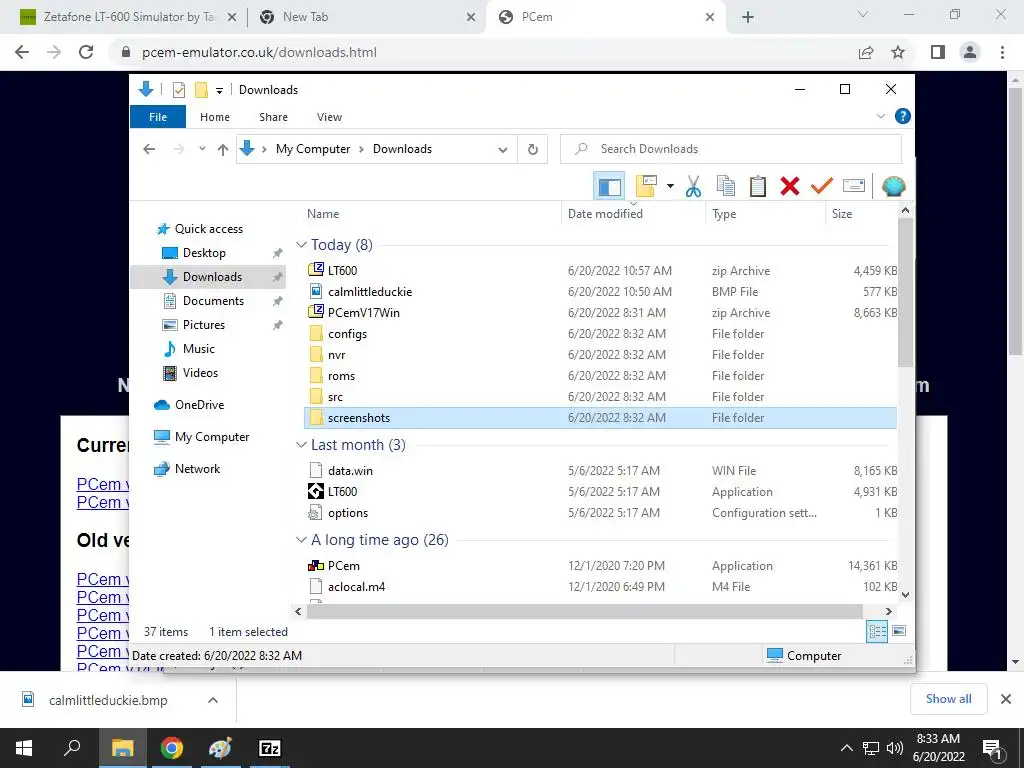
Task: Open the Home ribbon tab
Action: [215, 117]
